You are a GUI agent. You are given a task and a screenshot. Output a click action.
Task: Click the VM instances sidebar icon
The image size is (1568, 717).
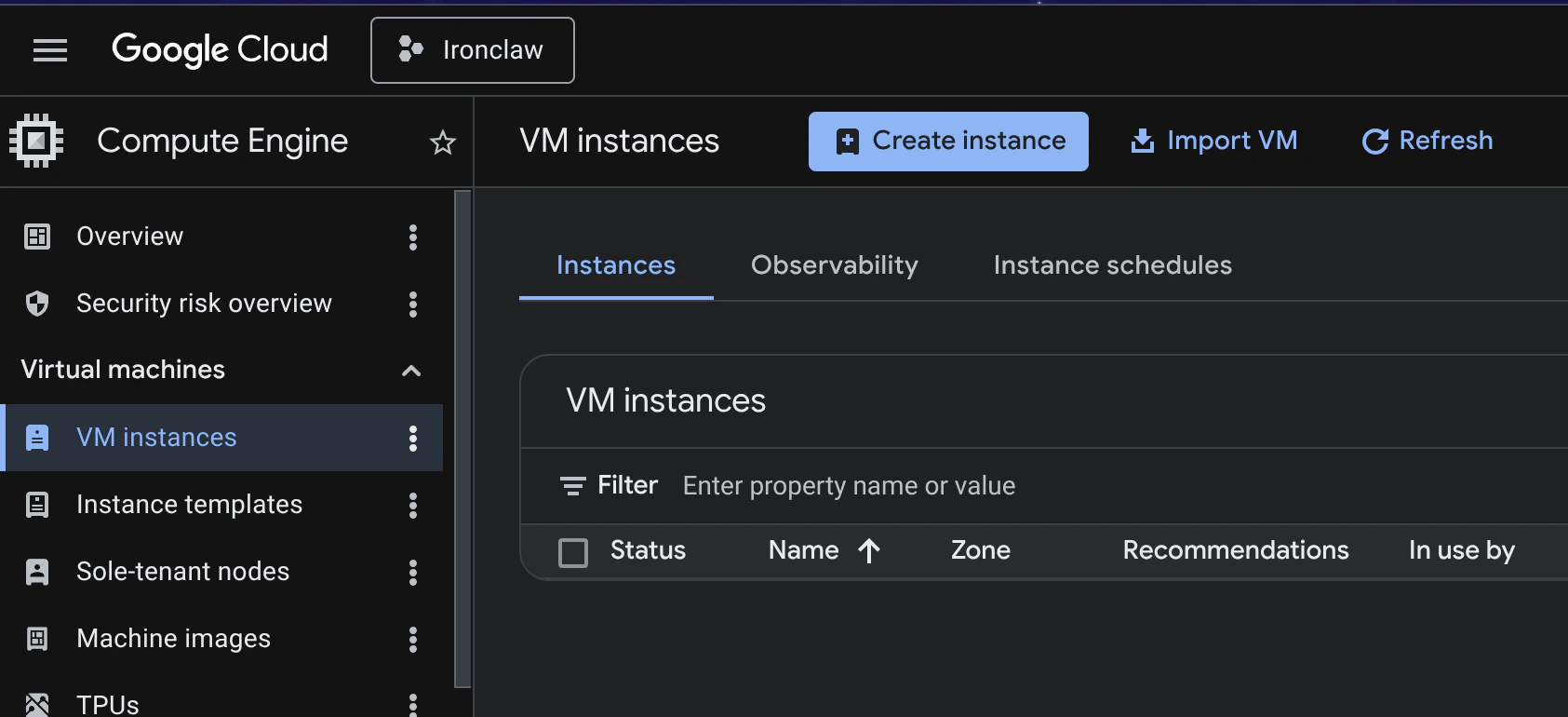(37, 438)
